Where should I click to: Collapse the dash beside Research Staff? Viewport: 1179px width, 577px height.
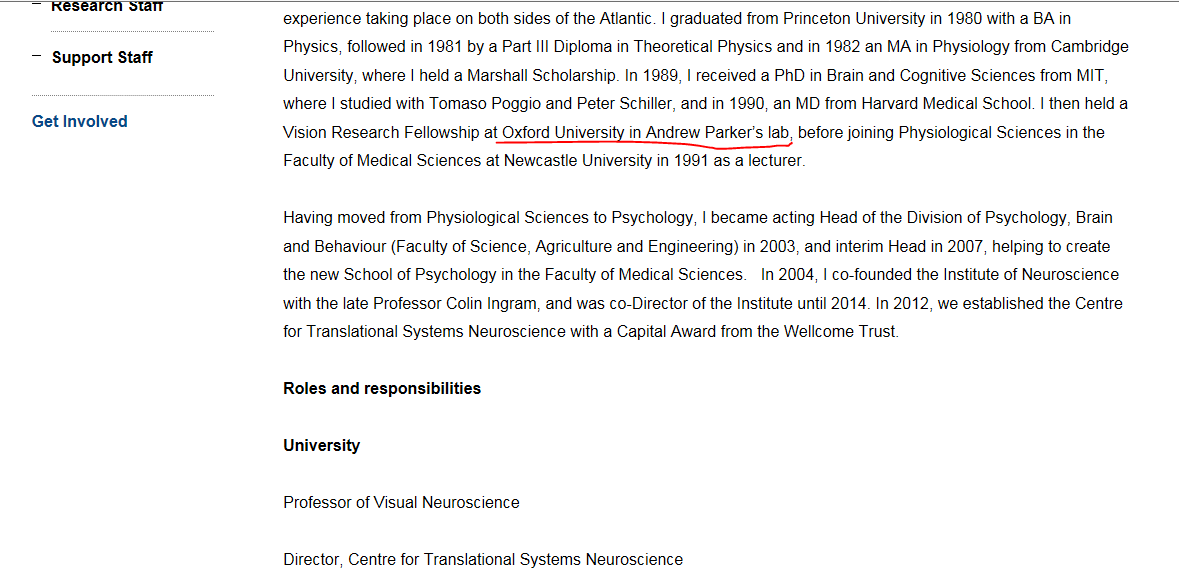37,5
